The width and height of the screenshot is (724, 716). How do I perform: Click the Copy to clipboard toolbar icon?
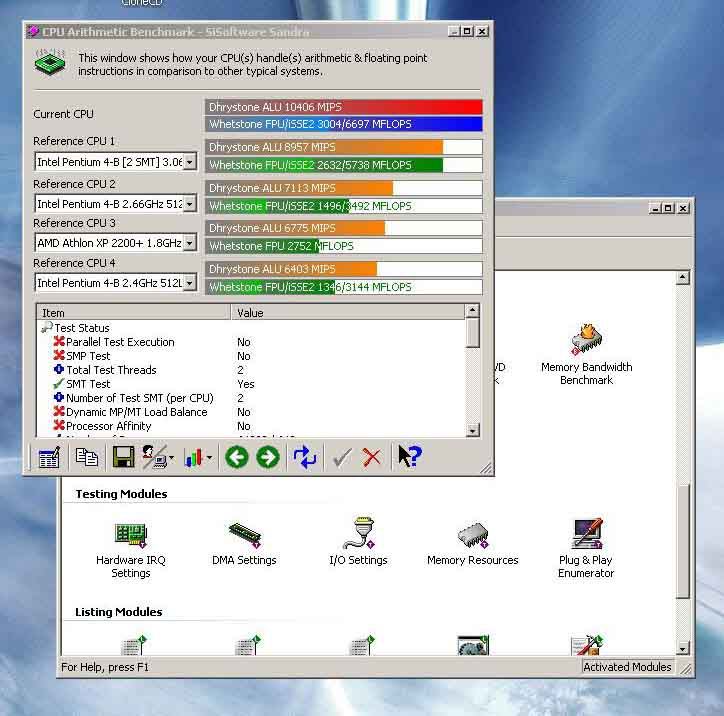(86, 457)
